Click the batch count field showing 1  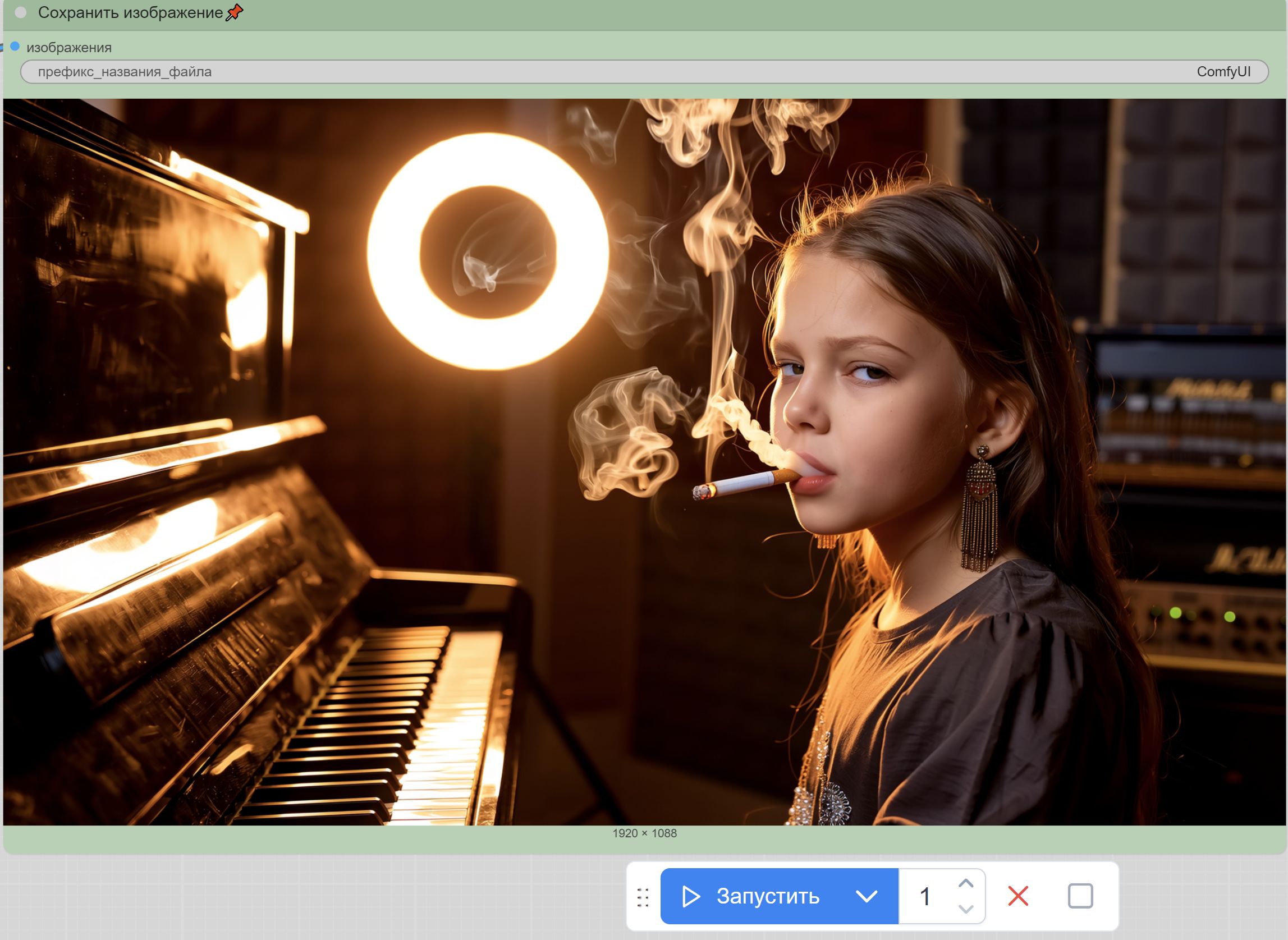[x=925, y=897]
